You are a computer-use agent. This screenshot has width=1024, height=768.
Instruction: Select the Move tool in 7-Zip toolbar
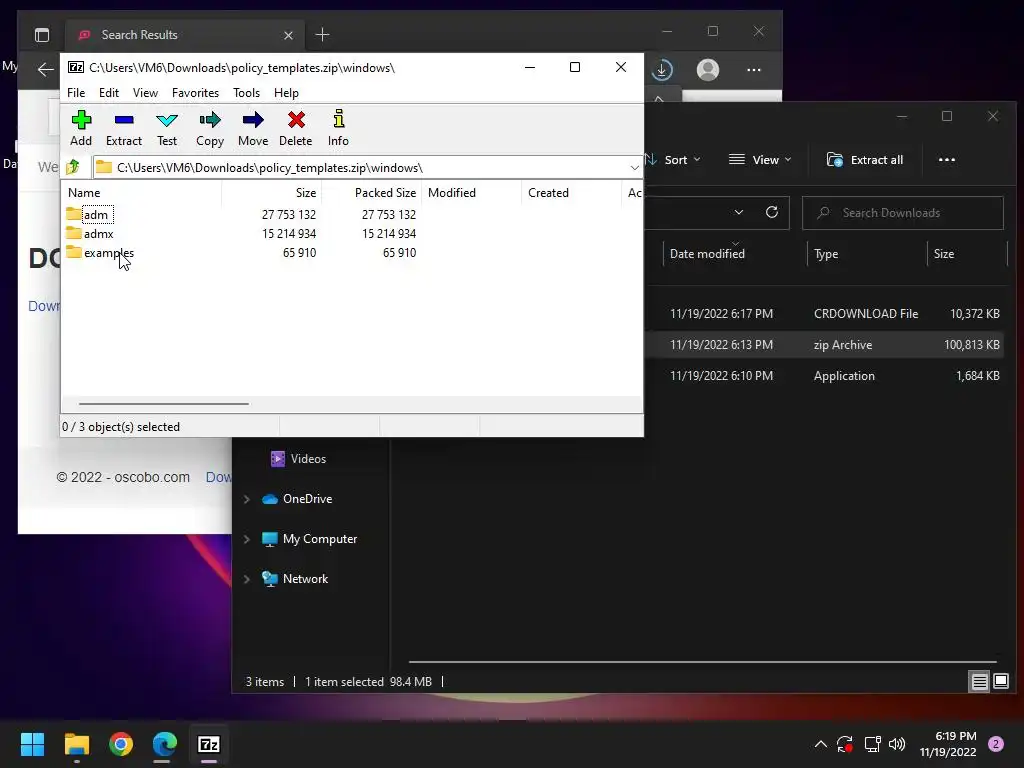(253, 128)
